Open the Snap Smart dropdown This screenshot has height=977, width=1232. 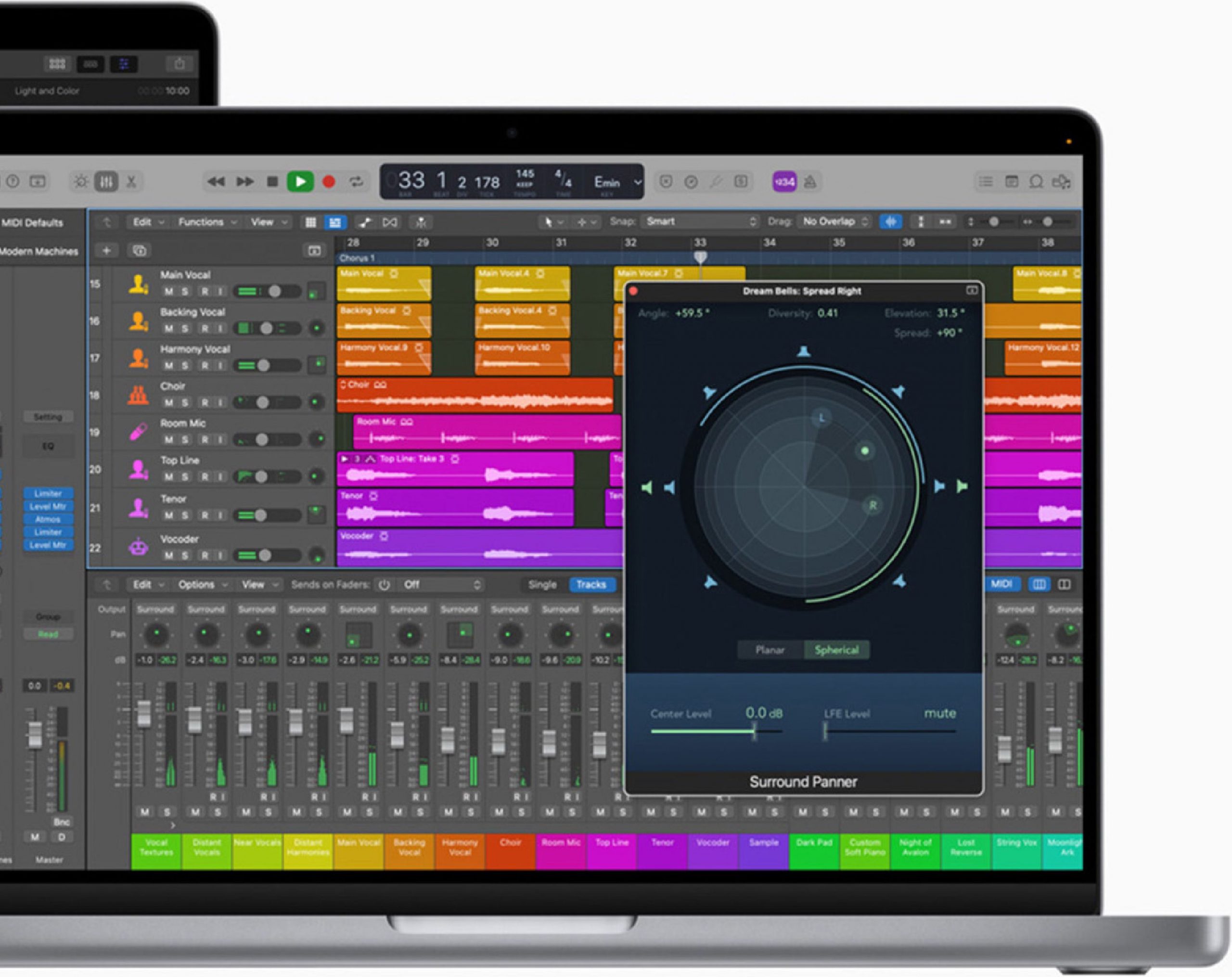[x=702, y=221]
